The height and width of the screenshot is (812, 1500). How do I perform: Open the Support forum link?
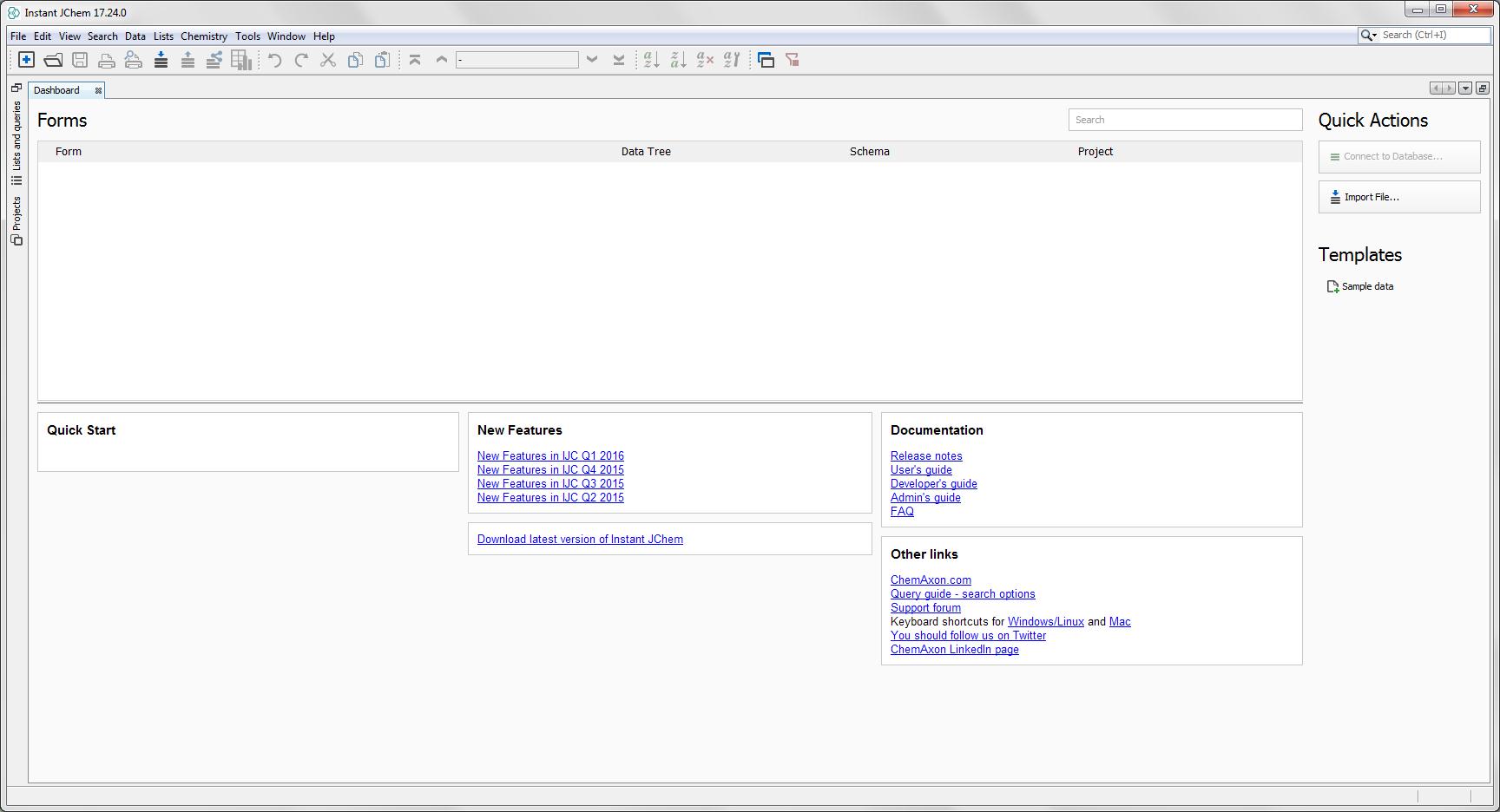pyautogui.click(x=925, y=607)
